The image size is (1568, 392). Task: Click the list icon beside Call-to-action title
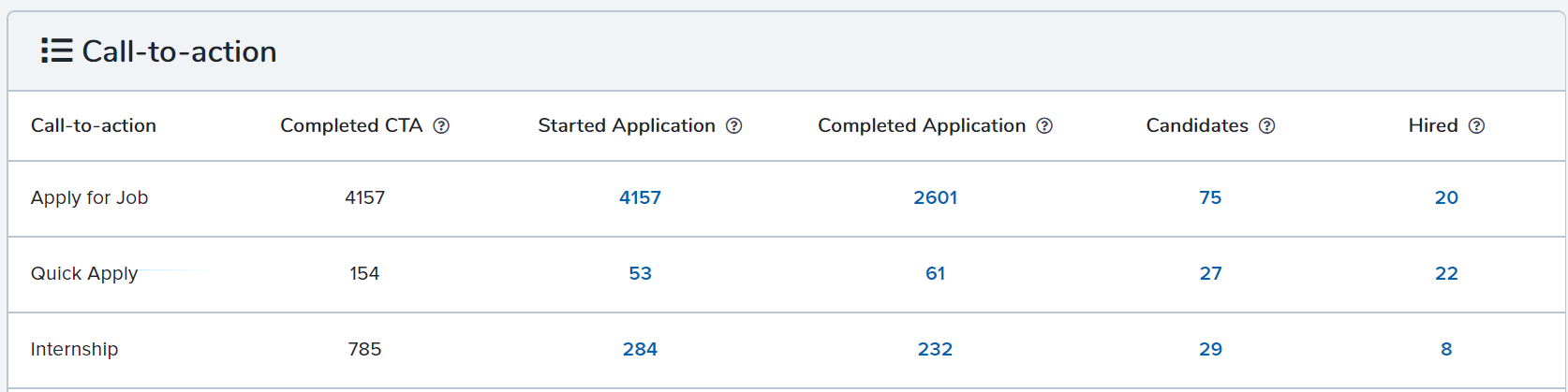56,51
